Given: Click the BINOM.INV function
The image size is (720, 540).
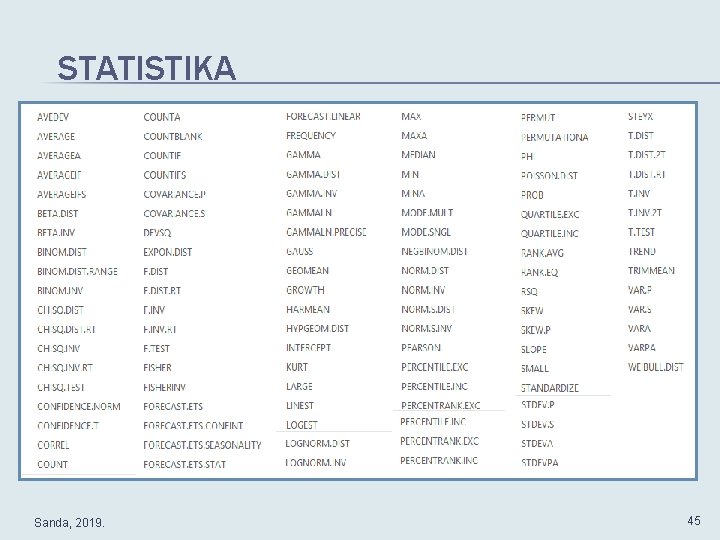Looking at the screenshot, I should (x=60, y=291).
